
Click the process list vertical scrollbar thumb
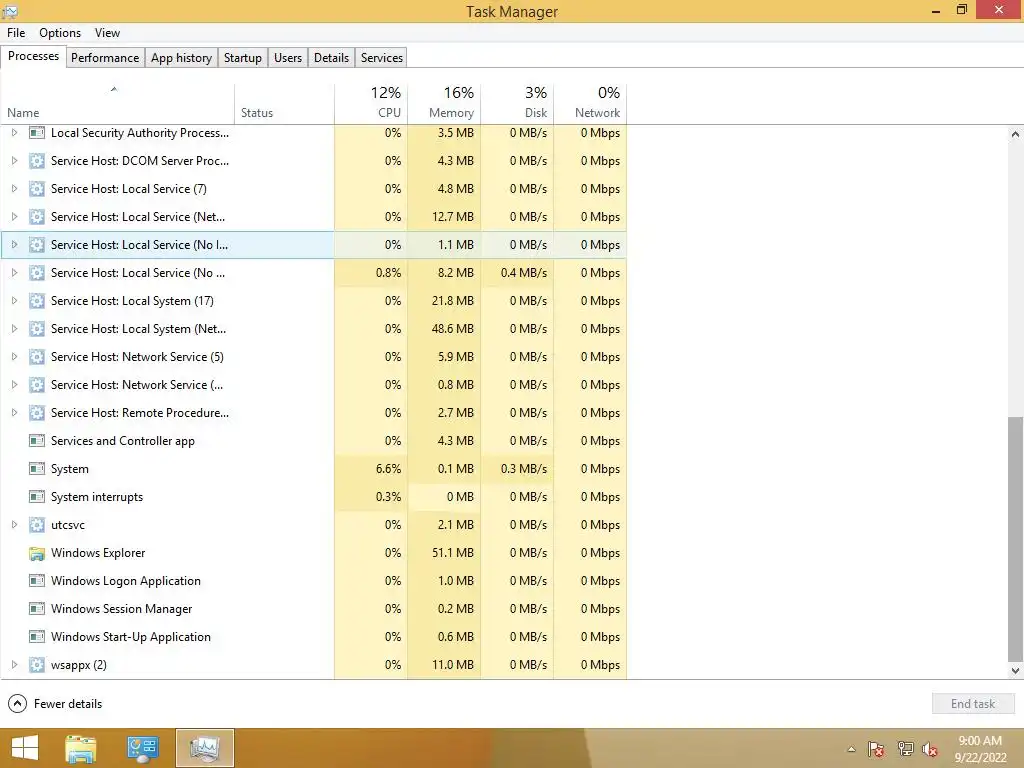point(1015,539)
